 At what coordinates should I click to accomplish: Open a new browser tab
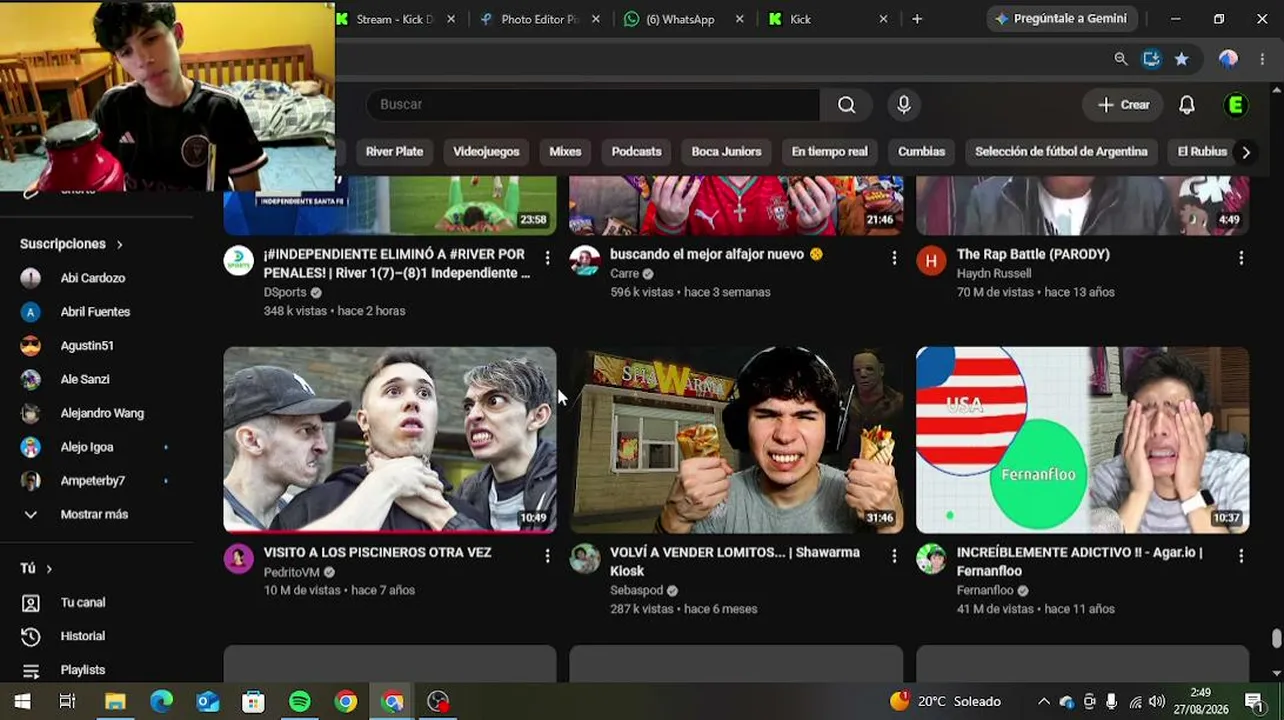coord(917,19)
